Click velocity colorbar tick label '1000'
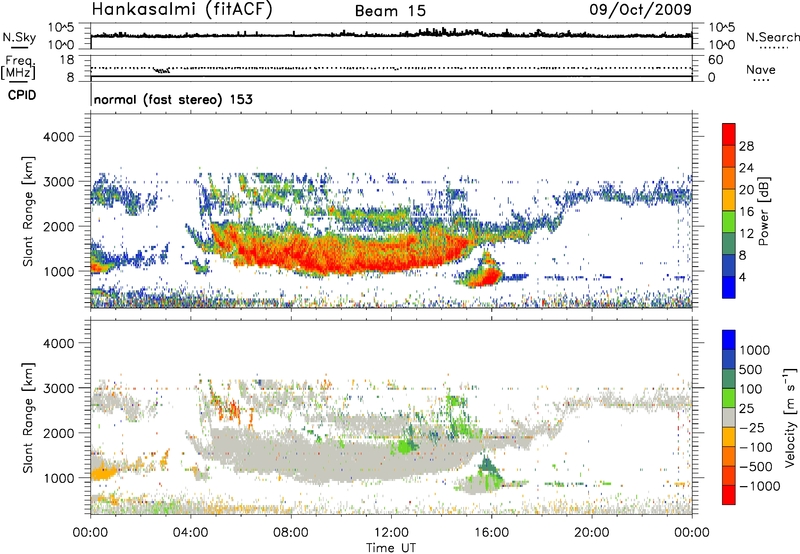 pos(754,350)
